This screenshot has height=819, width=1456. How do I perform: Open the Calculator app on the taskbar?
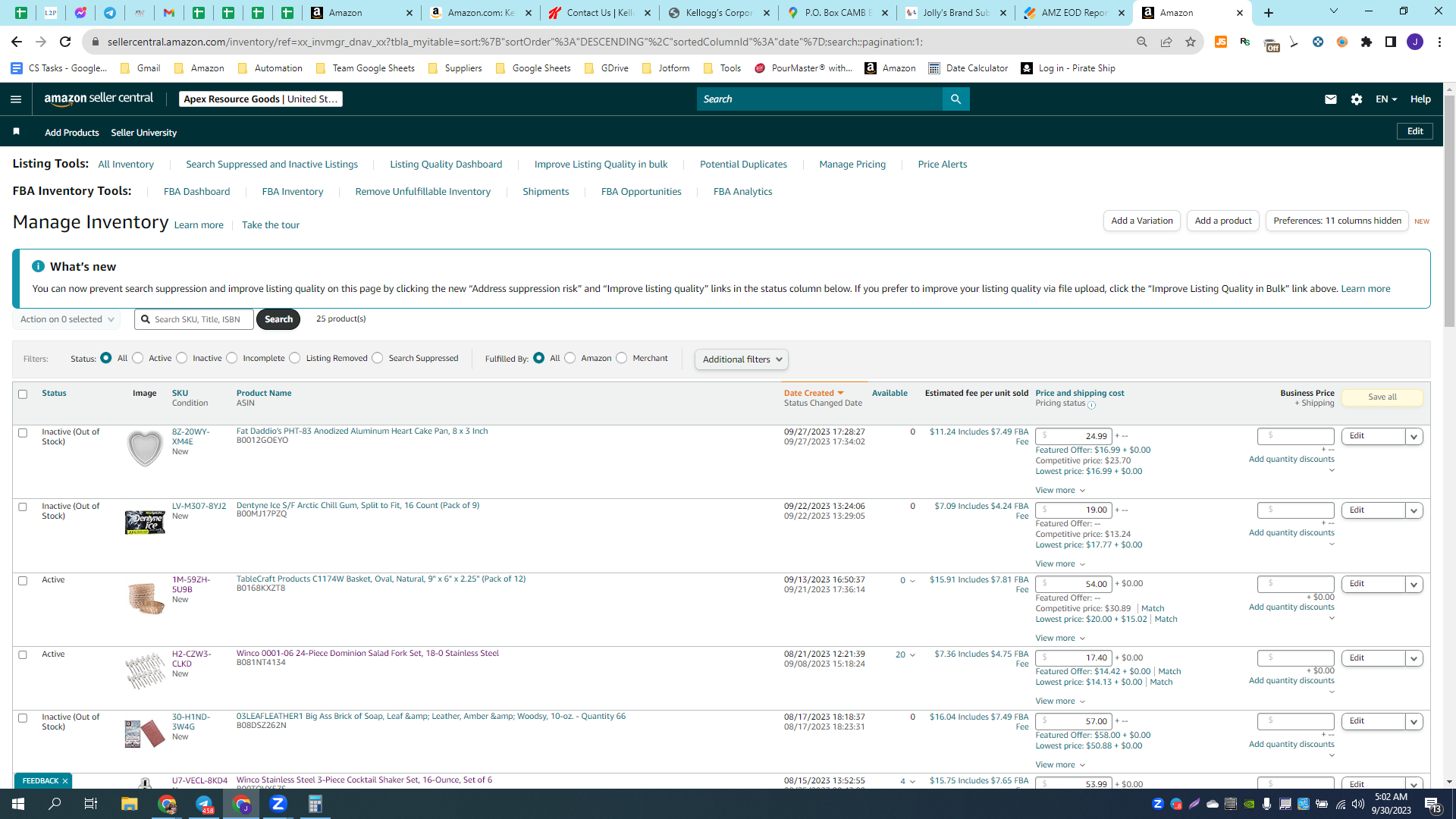315,804
